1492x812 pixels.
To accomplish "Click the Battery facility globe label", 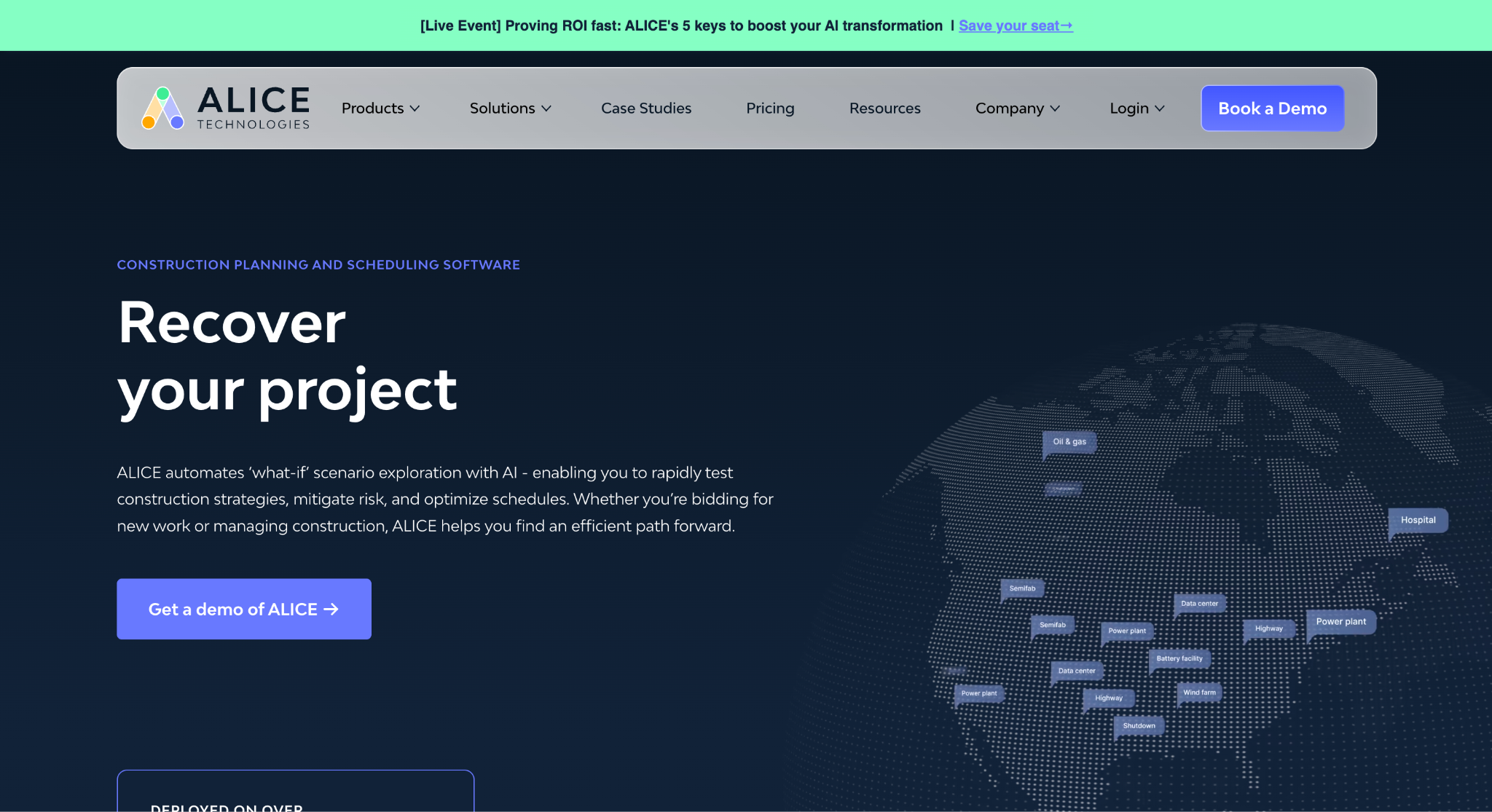I will [1179, 659].
